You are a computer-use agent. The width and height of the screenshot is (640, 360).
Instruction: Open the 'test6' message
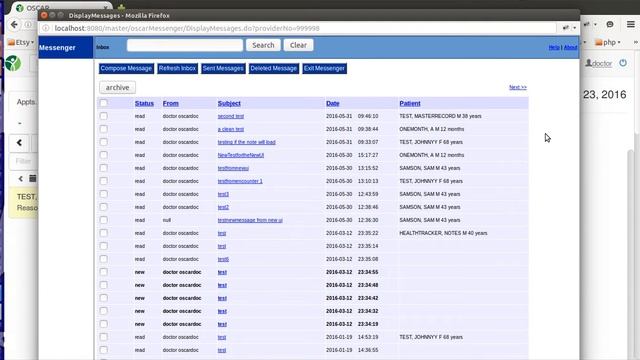click(x=223, y=259)
